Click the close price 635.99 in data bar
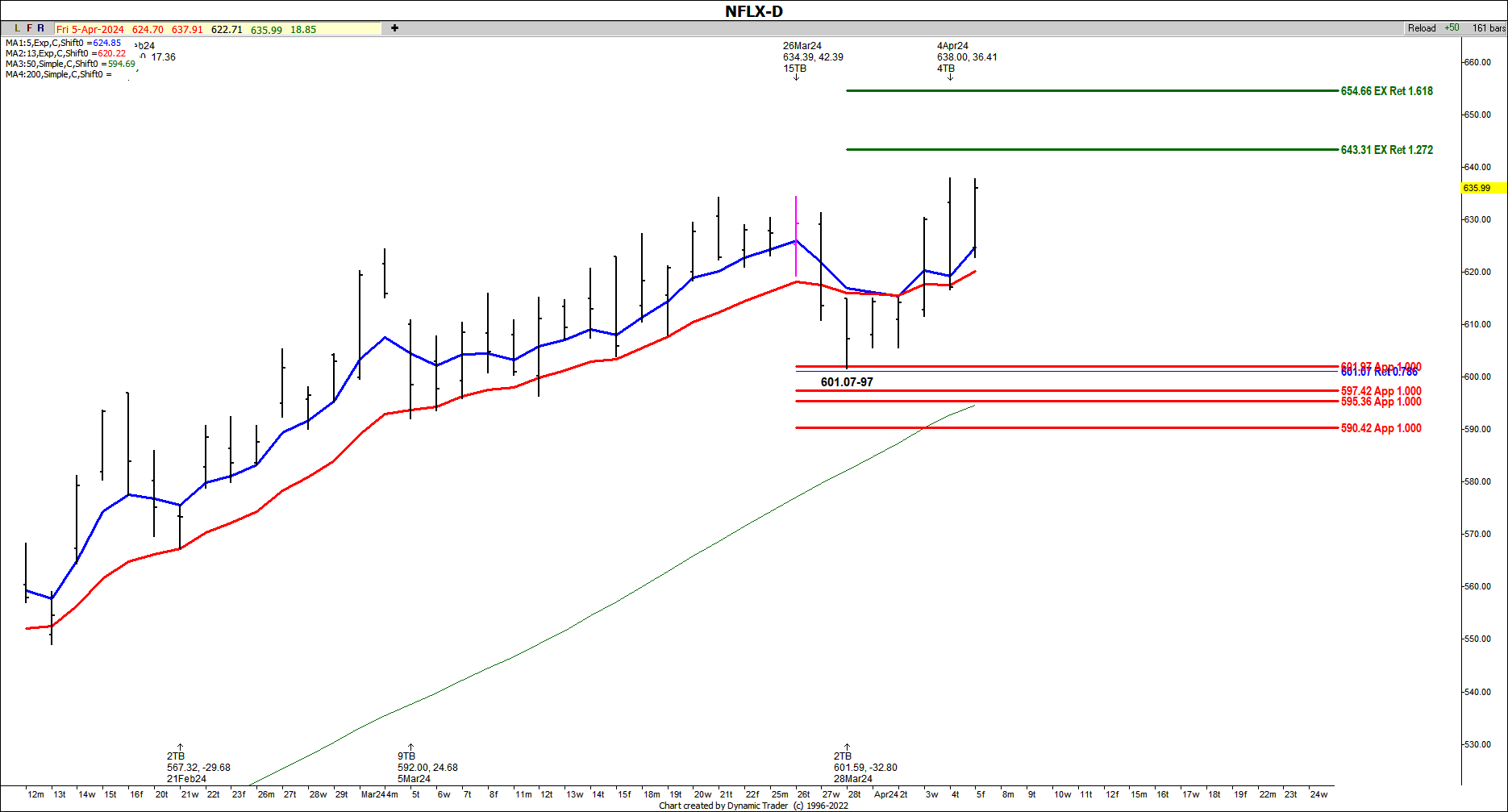 click(x=266, y=30)
